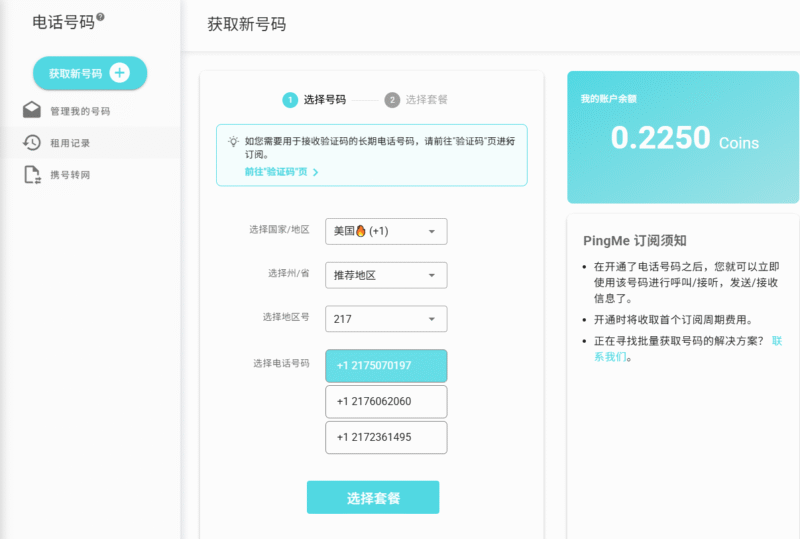Click the 获取新号码 button label
Viewport: 800px width, 539px height.
[76, 74]
